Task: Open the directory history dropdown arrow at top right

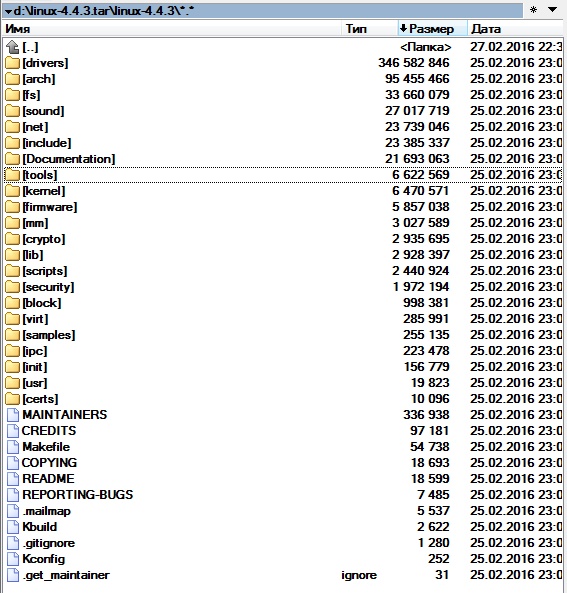Action: [x=552, y=9]
